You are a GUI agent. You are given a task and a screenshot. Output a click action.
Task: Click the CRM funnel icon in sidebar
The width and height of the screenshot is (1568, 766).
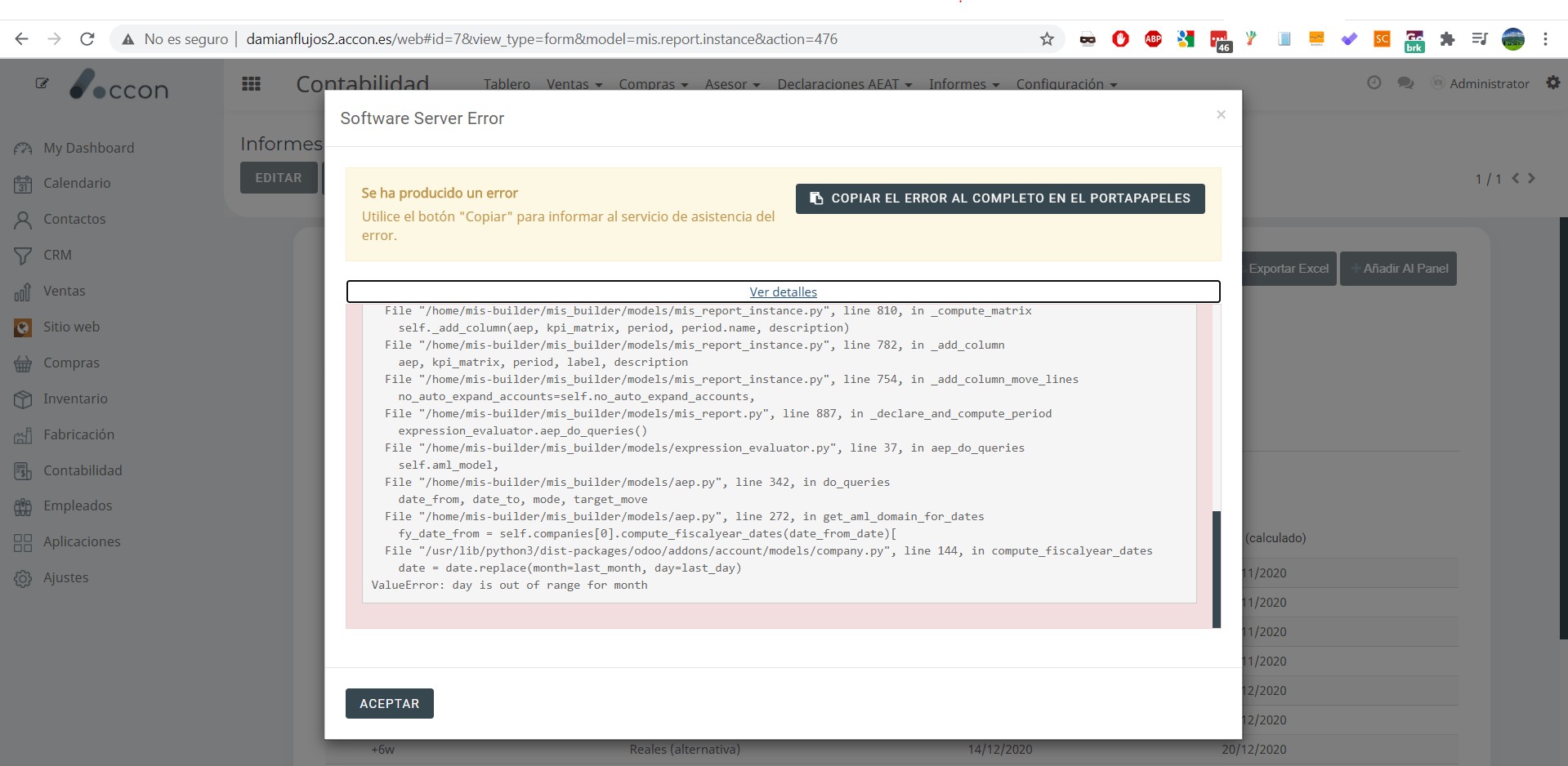[23, 256]
